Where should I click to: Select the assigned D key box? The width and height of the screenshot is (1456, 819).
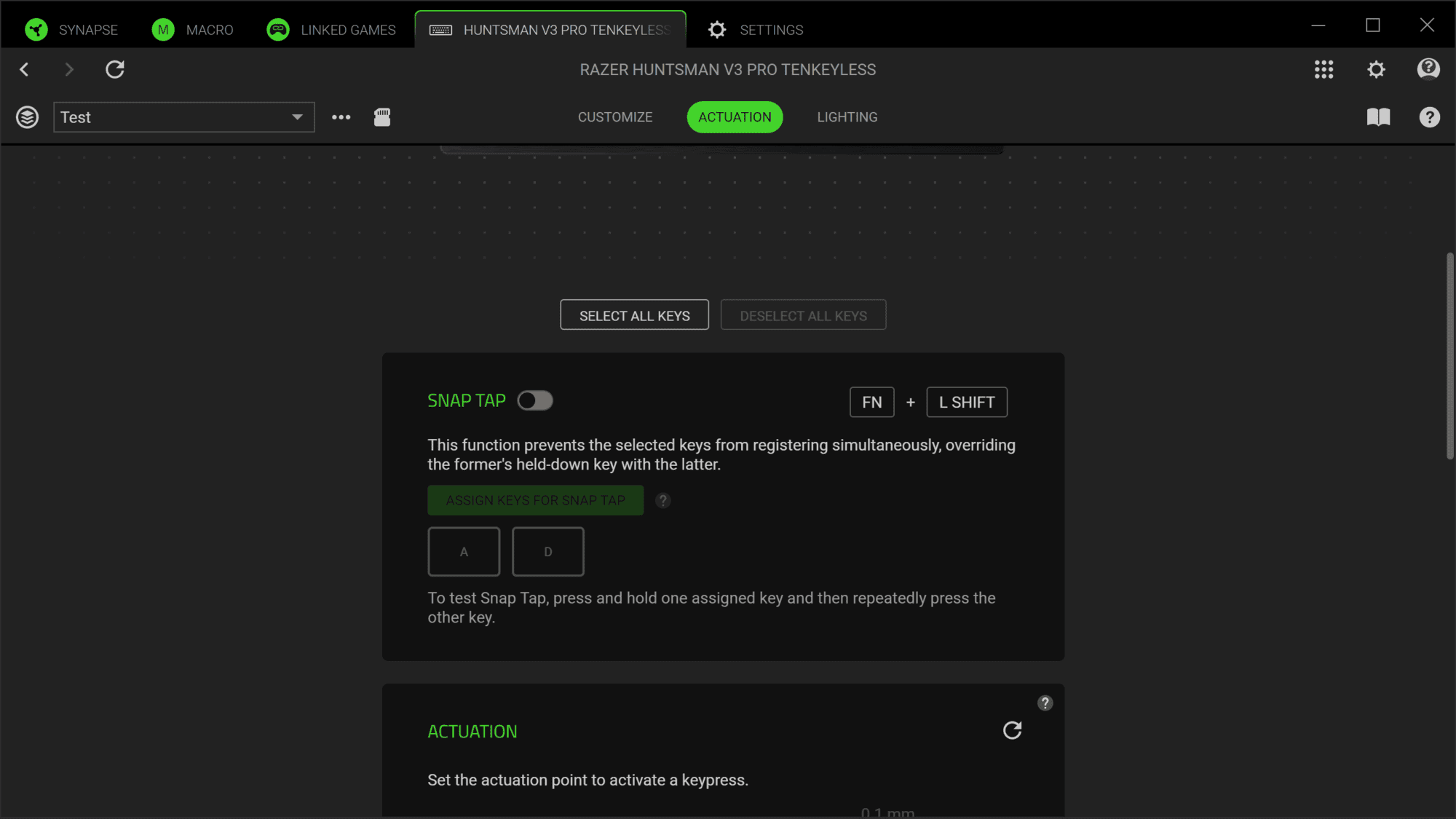pos(548,552)
